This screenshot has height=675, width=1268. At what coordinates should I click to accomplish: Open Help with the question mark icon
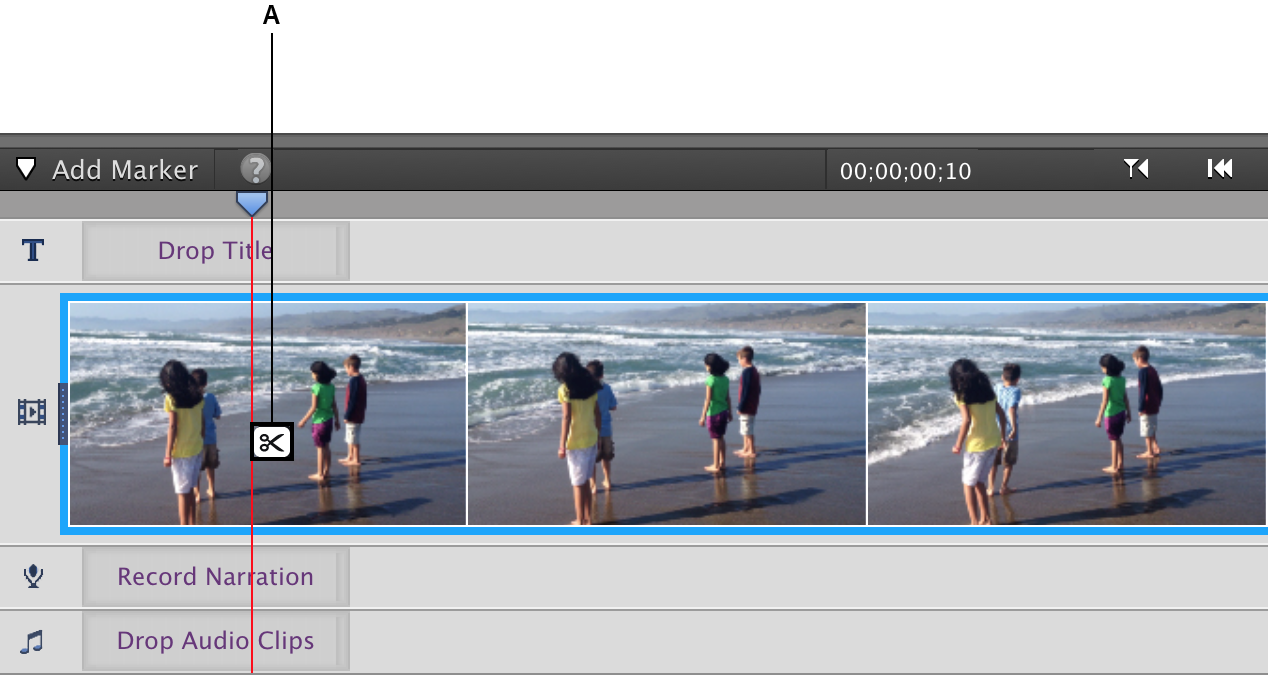point(255,168)
